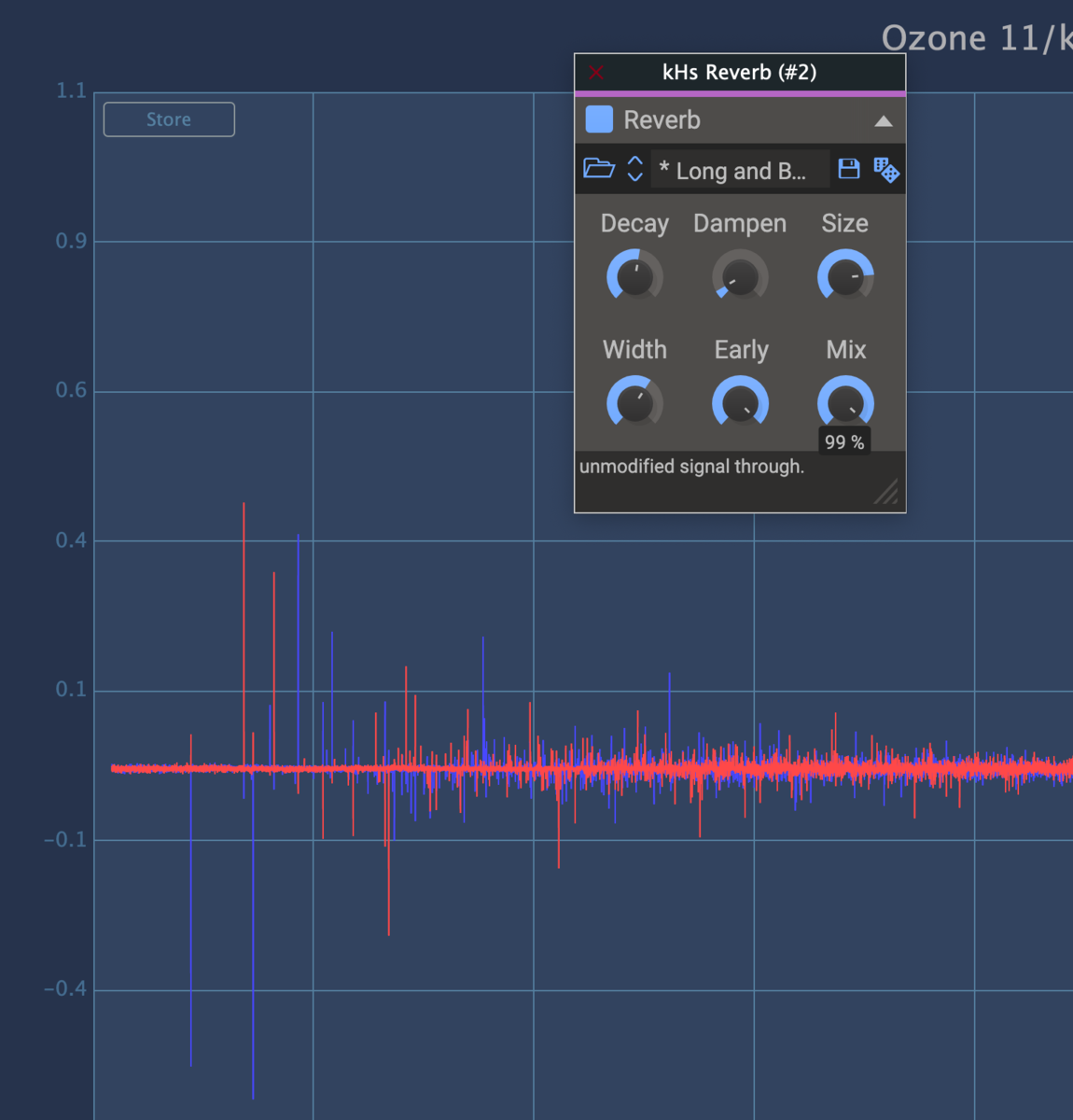Click the Width knob
Image resolution: width=1073 pixels, height=1120 pixels.
click(635, 404)
